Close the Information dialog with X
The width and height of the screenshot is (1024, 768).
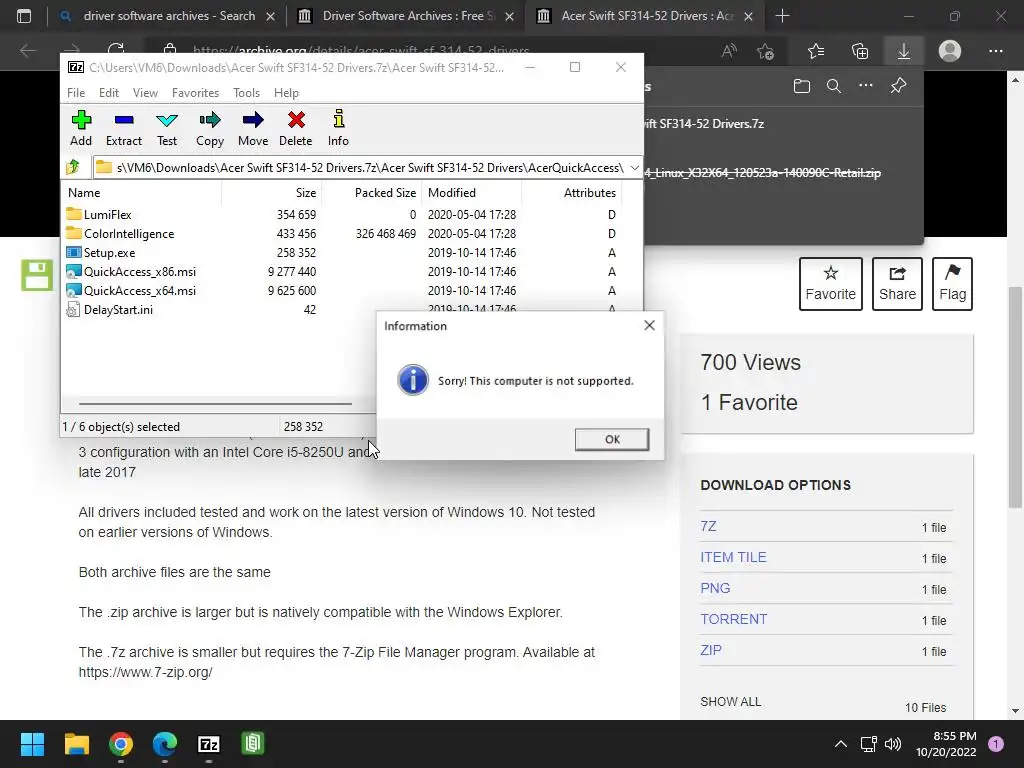[649, 325]
